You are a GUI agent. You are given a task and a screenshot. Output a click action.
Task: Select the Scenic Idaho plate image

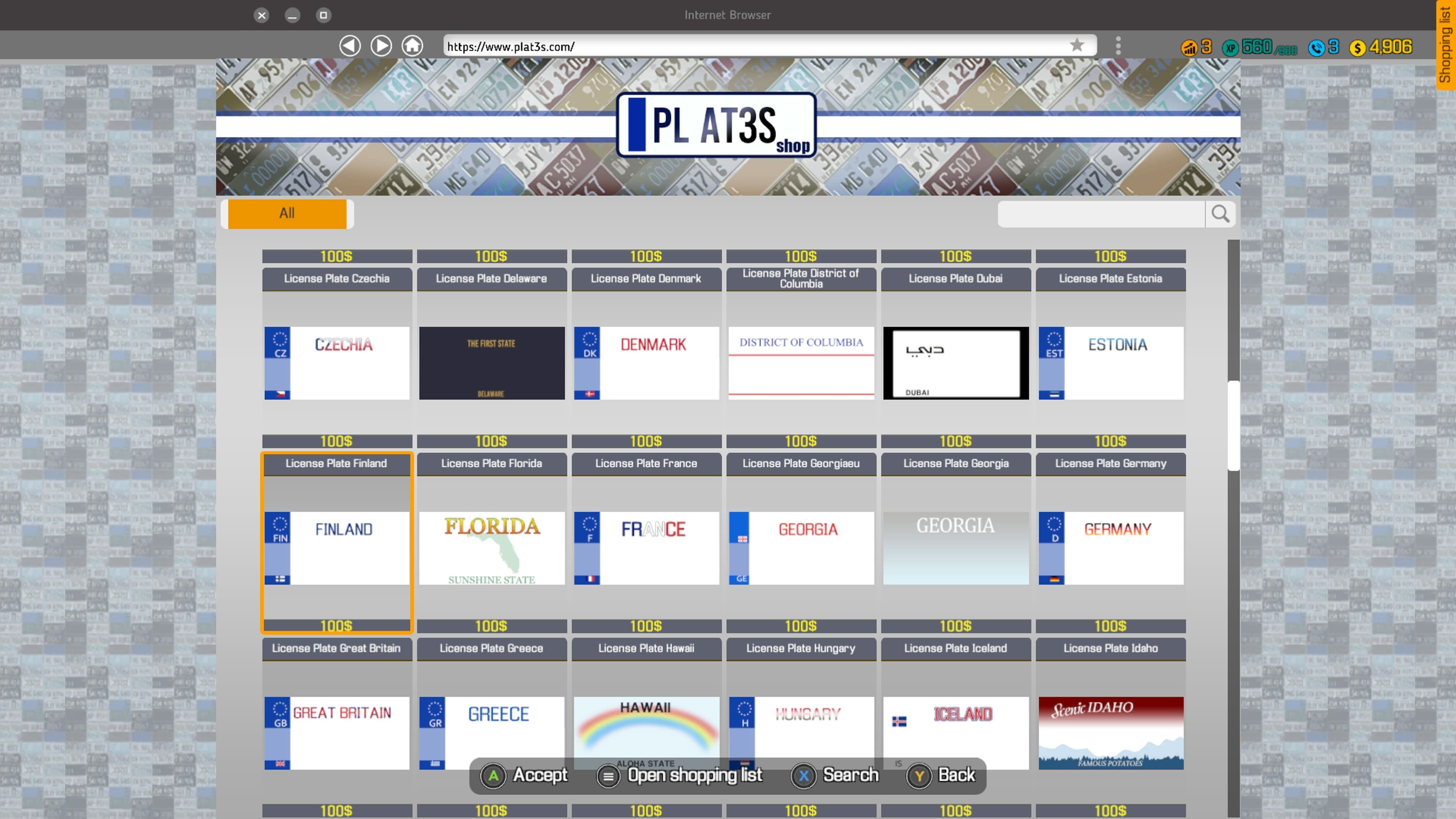point(1111,733)
